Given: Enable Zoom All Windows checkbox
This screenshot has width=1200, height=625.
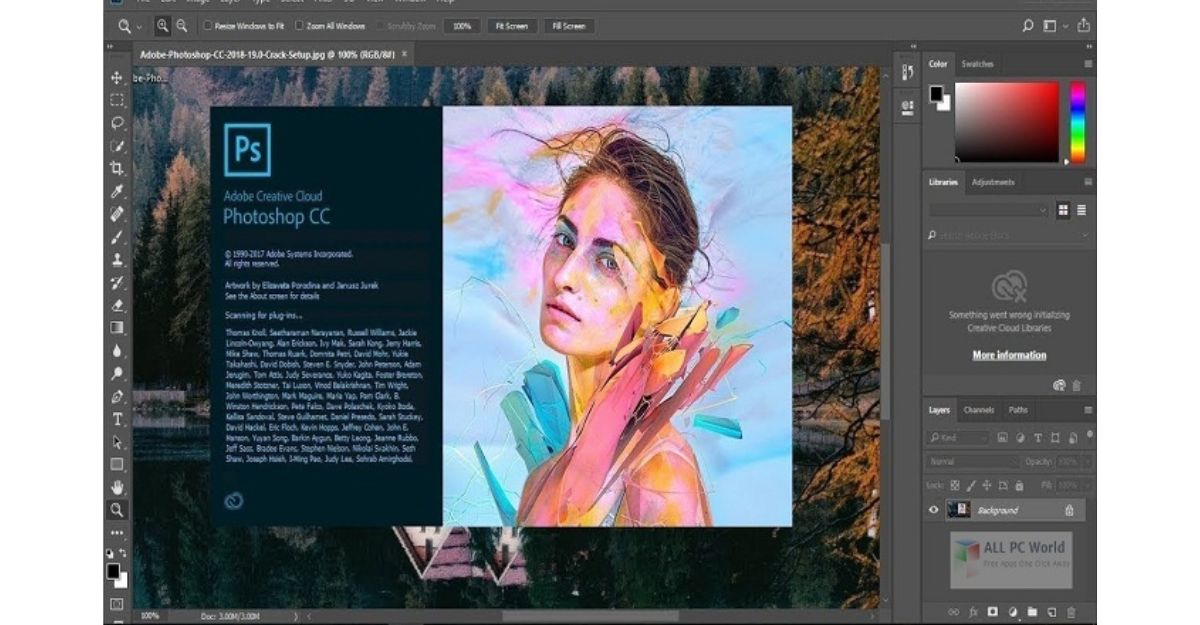Looking at the screenshot, I should (x=299, y=26).
